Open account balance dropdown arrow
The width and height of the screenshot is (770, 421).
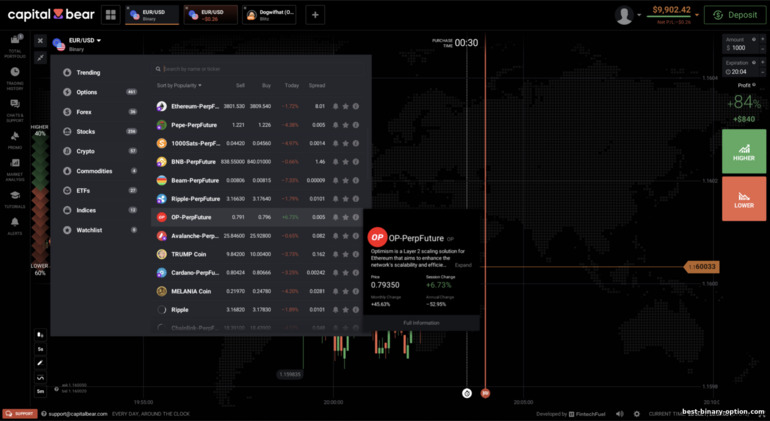pyautogui.click(x=697, y=15)
